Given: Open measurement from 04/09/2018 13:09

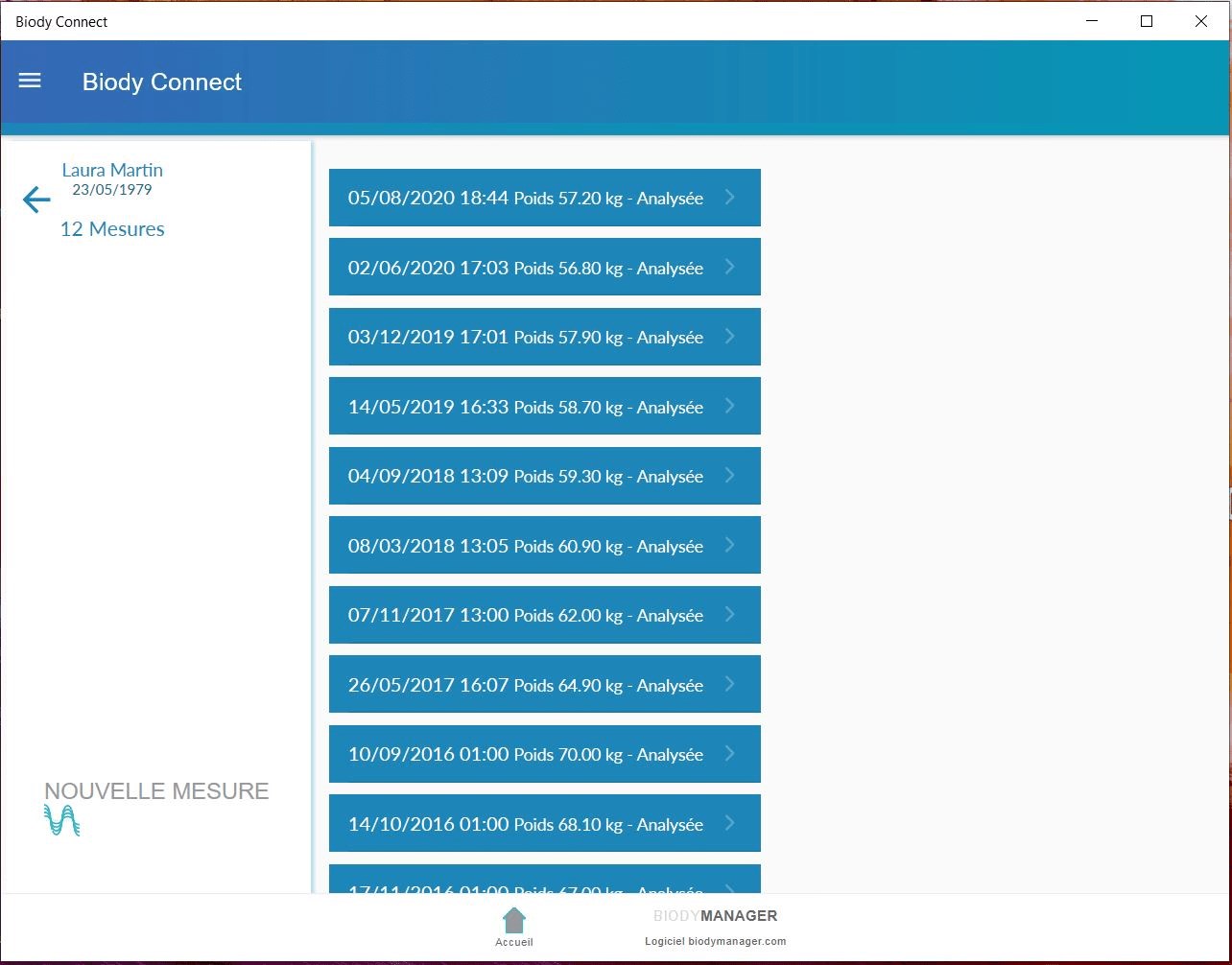Looking at the screenshot, I should click(x=544, y=476).
